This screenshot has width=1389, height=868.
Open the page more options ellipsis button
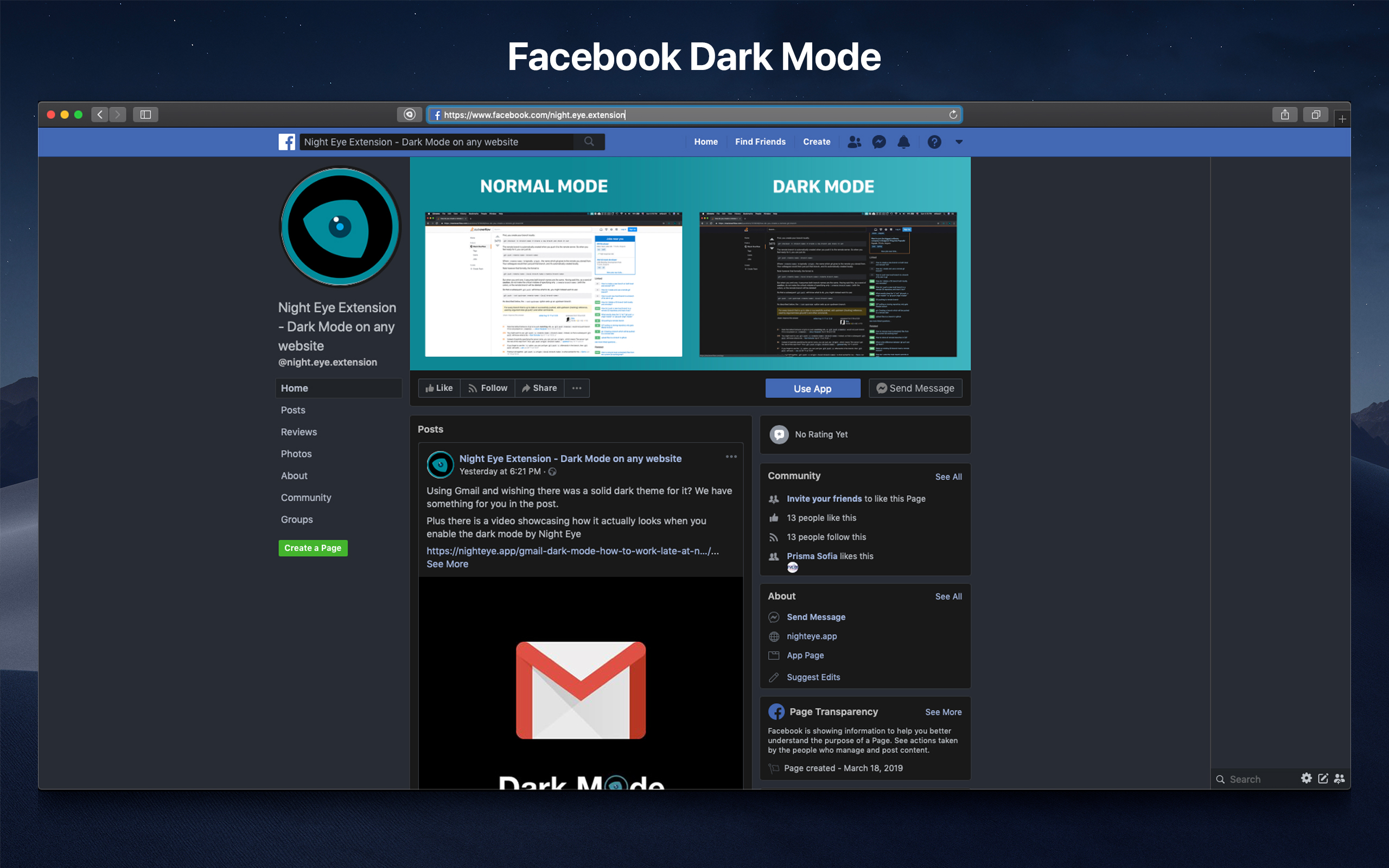point(577,388)
